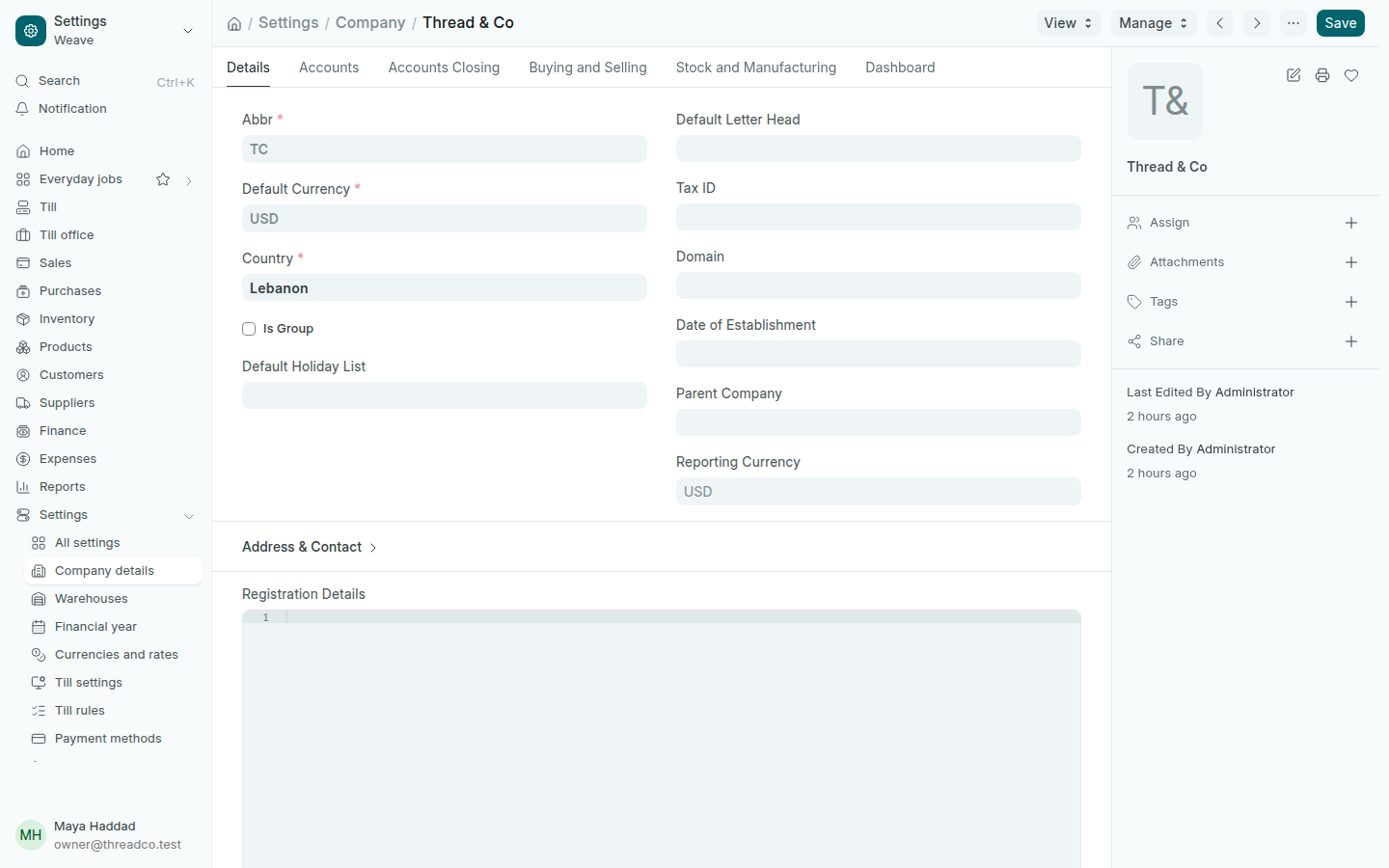
Task: Switch to Accounts Closing tab
Action: coord(444,68)
